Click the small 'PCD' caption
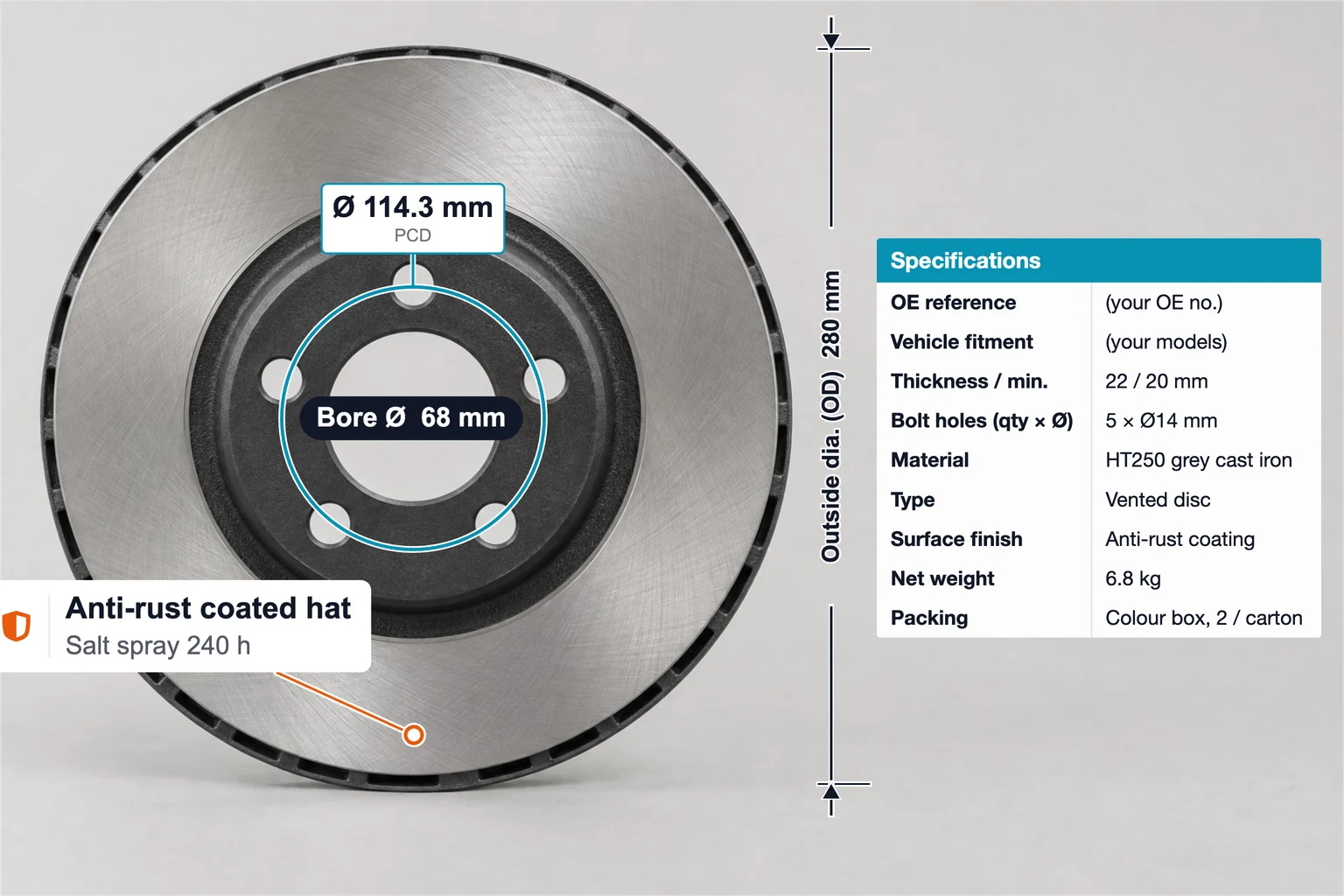 point(413,235)
